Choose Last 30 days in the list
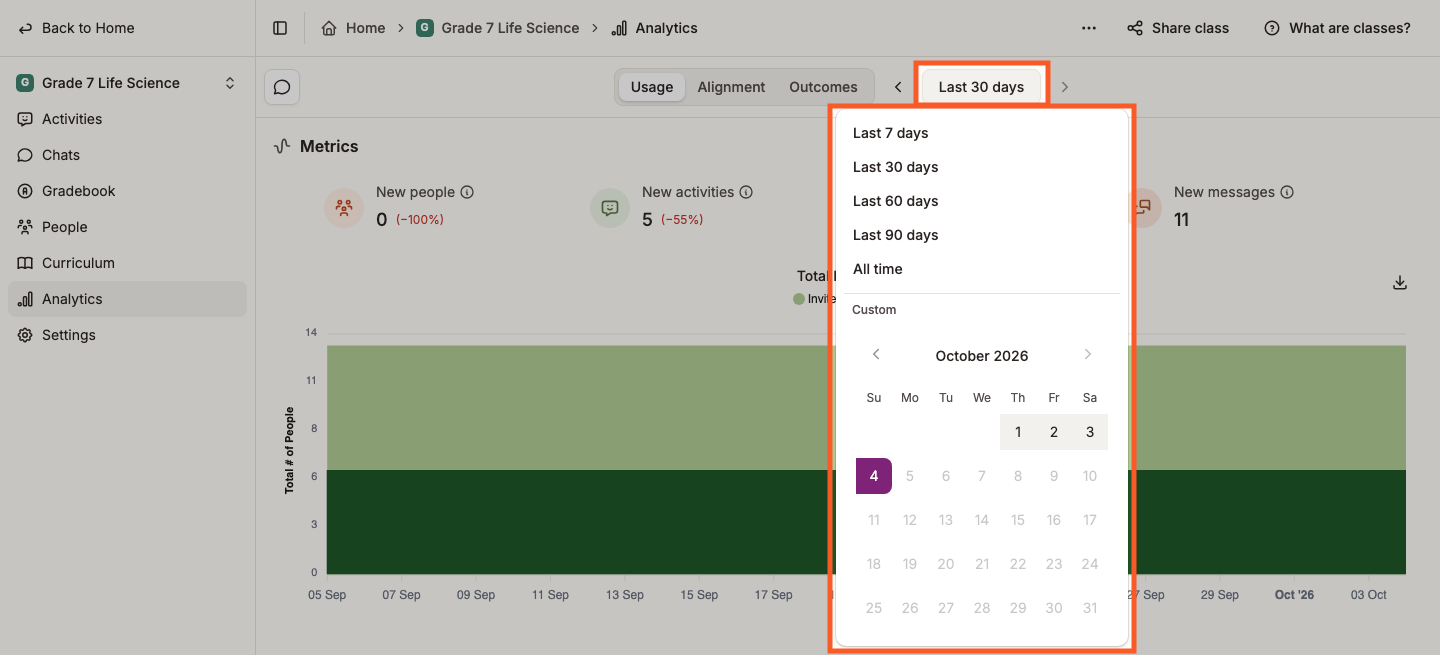 982,167
